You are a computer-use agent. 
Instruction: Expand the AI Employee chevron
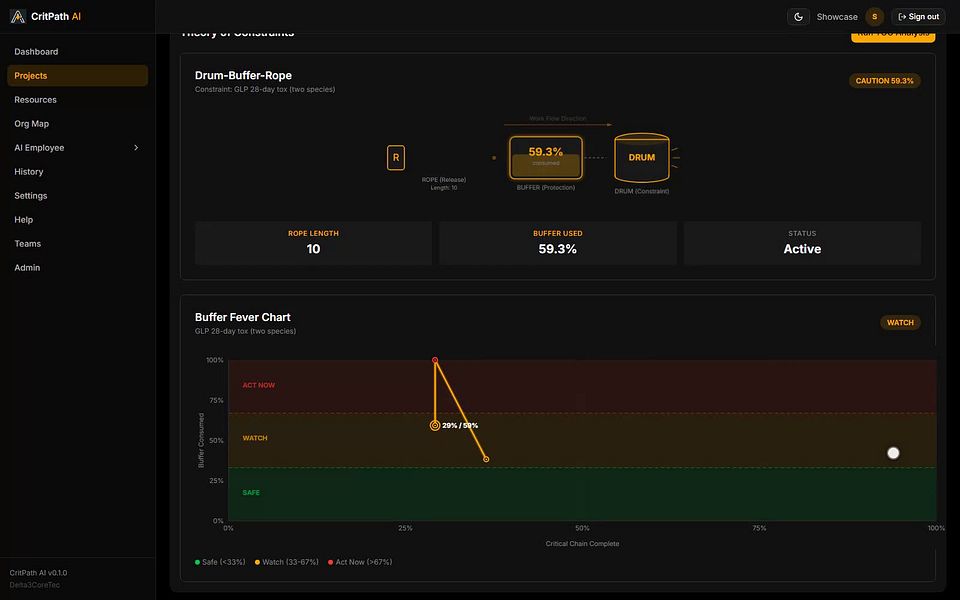pos(136,148)
